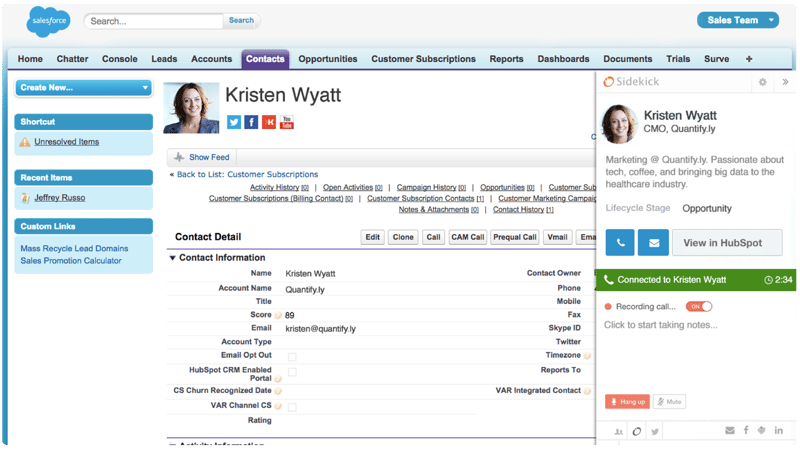Open the Klout icon under contact name
Screen dimensions: 800x451
click(269, 122)
